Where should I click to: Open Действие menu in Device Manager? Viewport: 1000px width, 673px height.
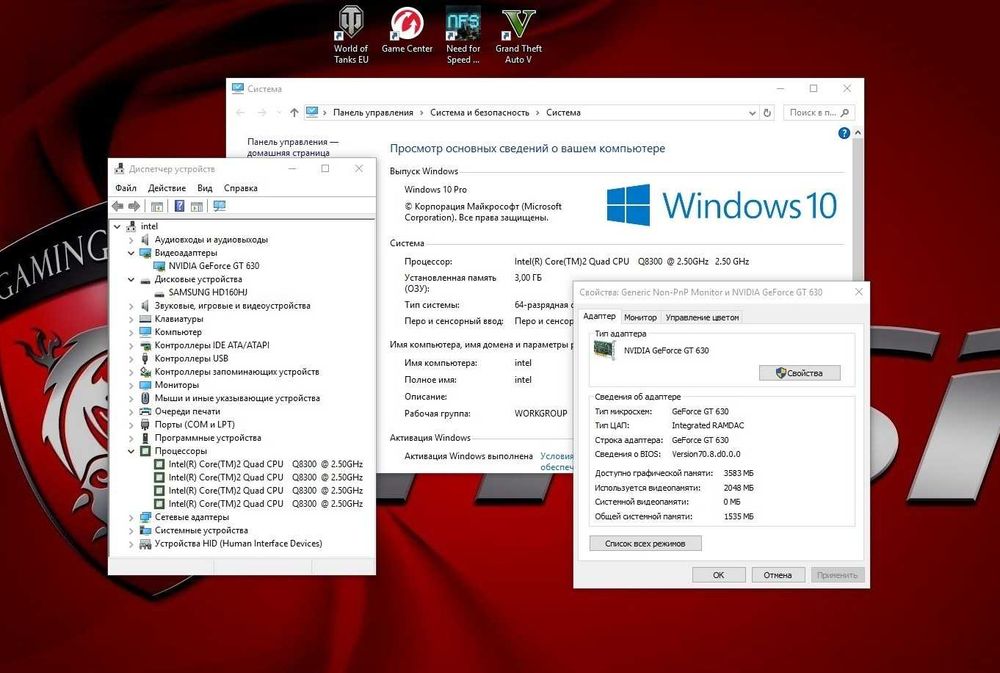(x=166, y=188)
